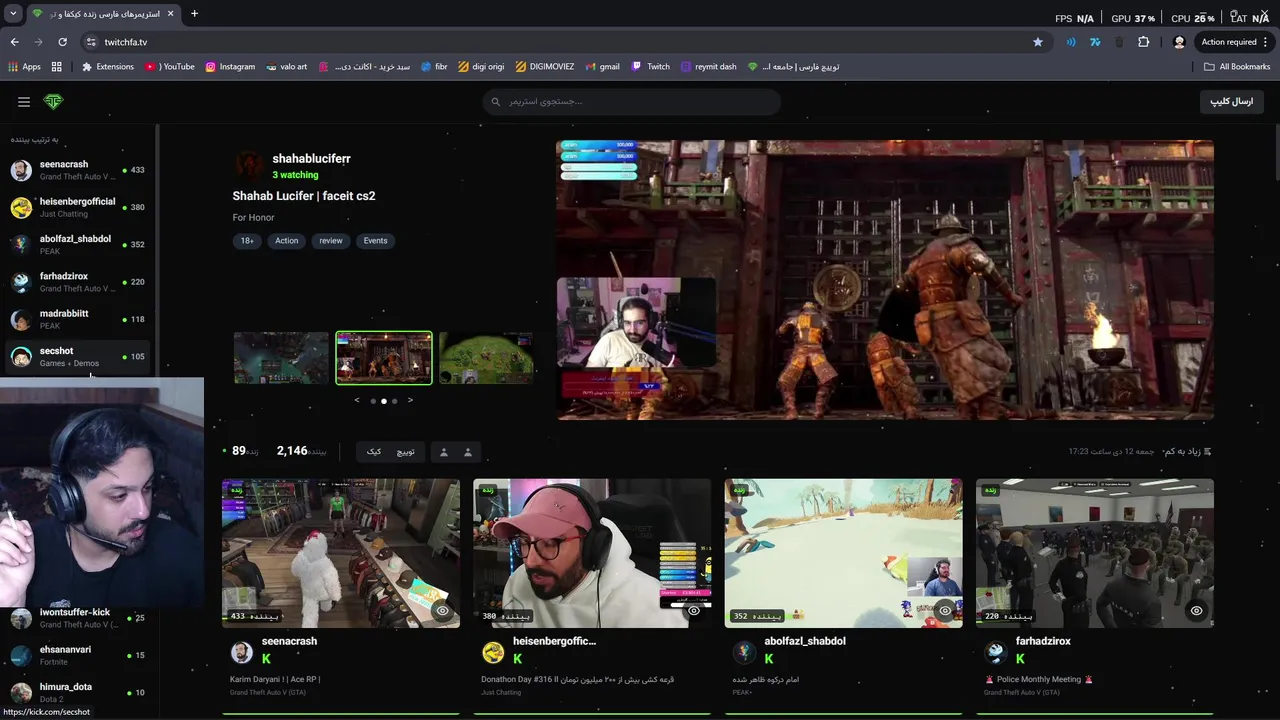Select the review tag
Screen dimensions: 1280x720
point(331,241)
